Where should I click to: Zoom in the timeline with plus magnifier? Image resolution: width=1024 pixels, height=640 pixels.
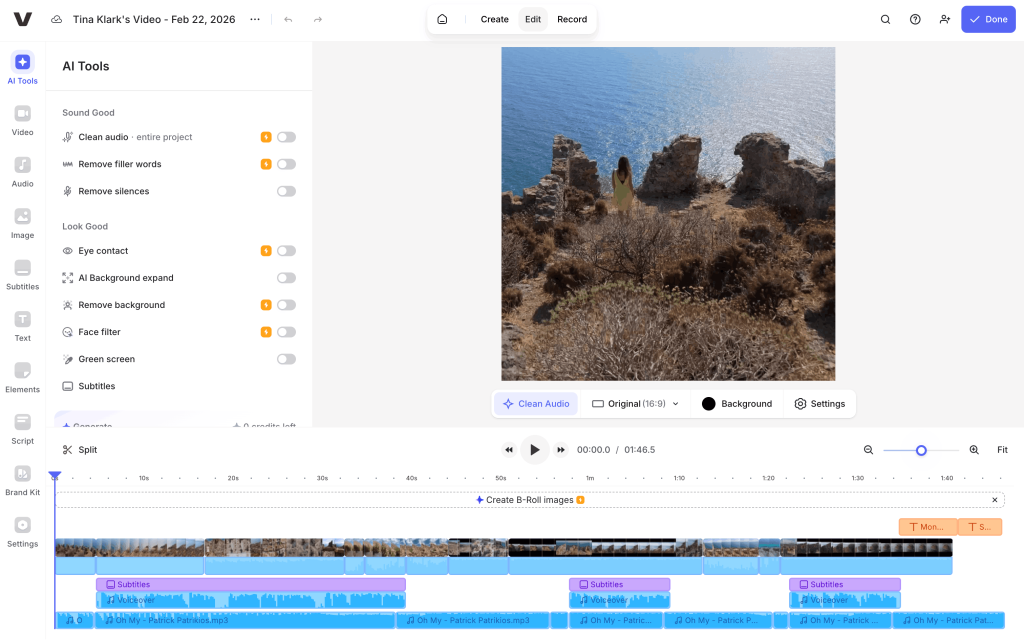click(974, 450)
